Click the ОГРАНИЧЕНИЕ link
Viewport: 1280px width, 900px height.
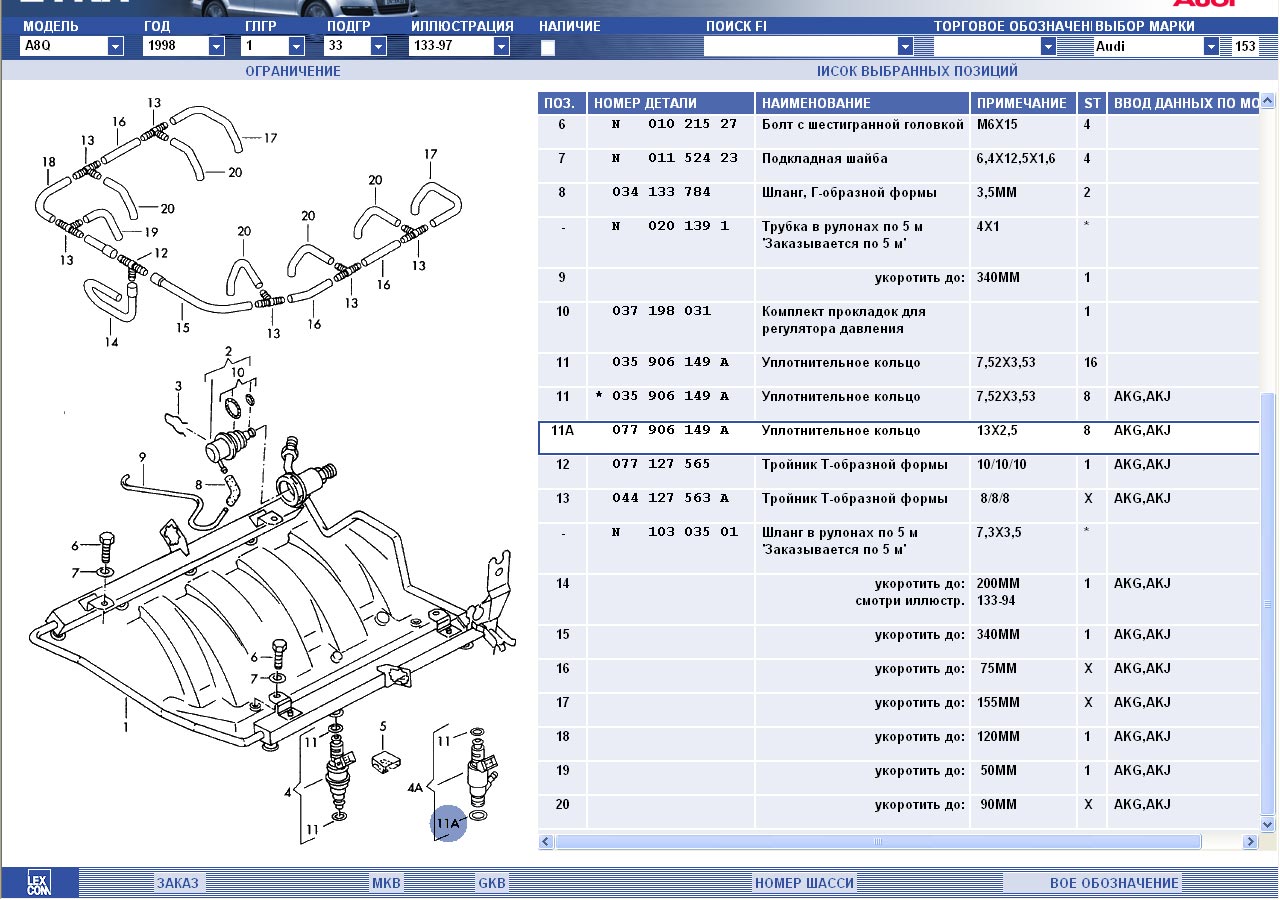[293, 71]
